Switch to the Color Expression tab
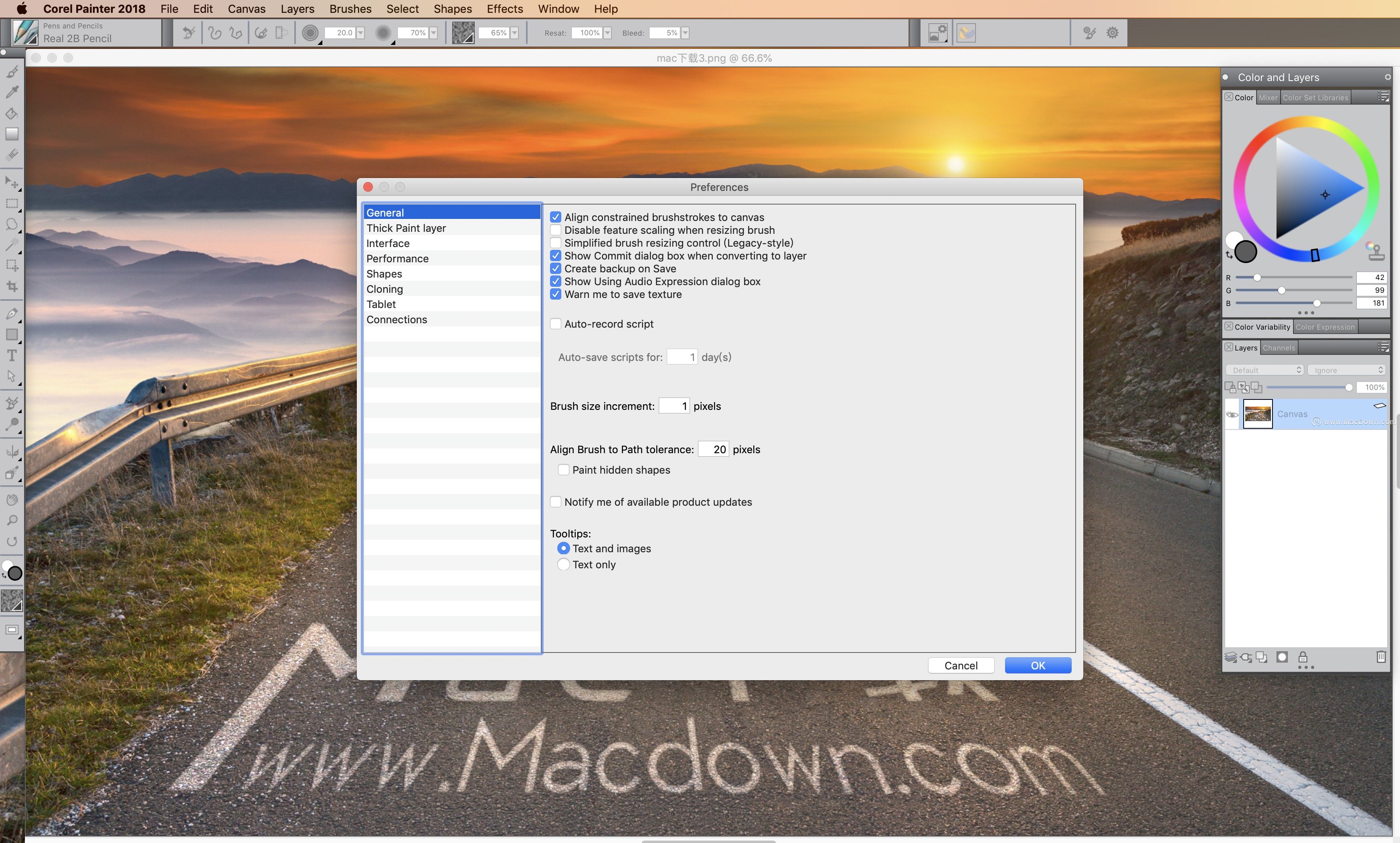The image size is (1400, 843). [1325, 327]
